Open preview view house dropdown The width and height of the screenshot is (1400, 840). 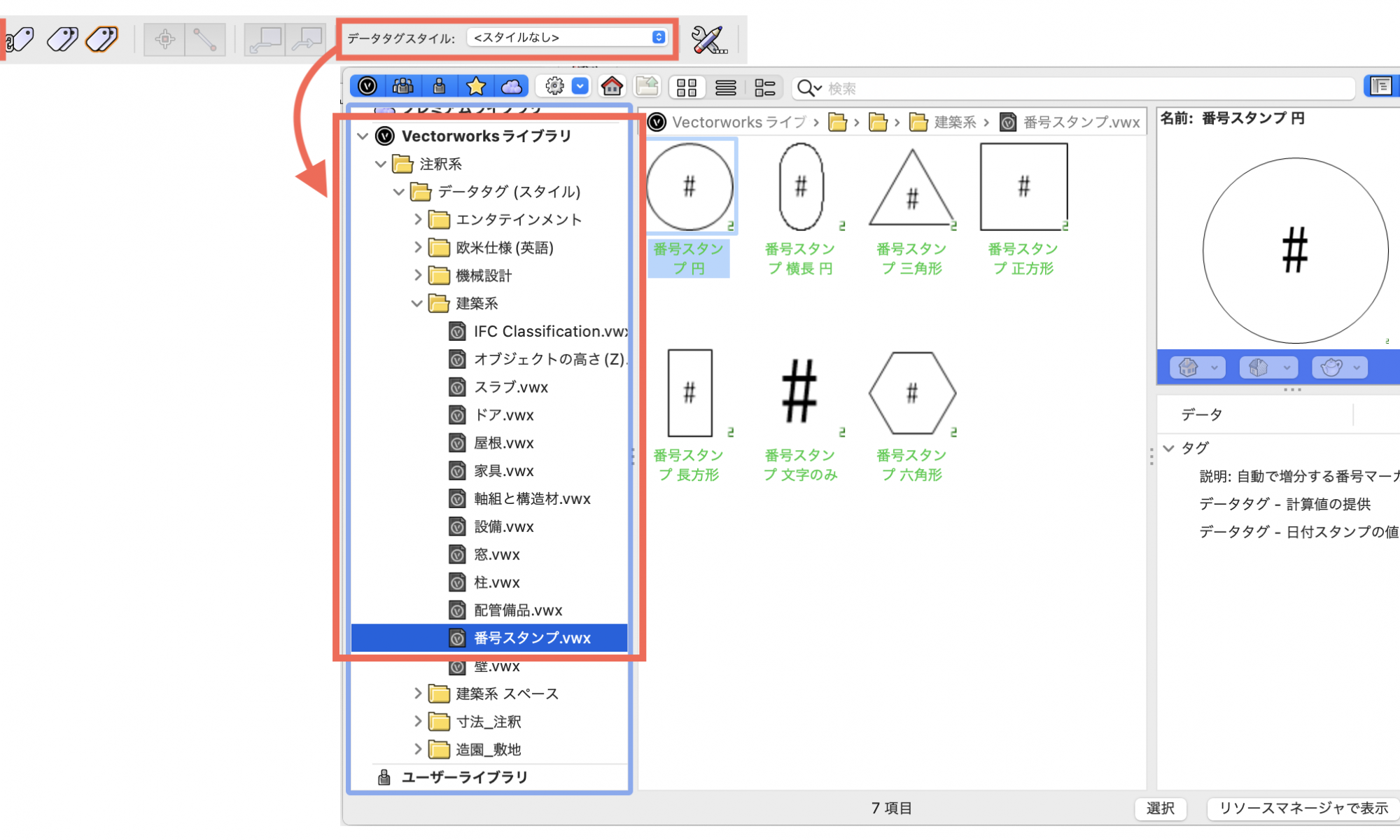[x=1198, y=367]
